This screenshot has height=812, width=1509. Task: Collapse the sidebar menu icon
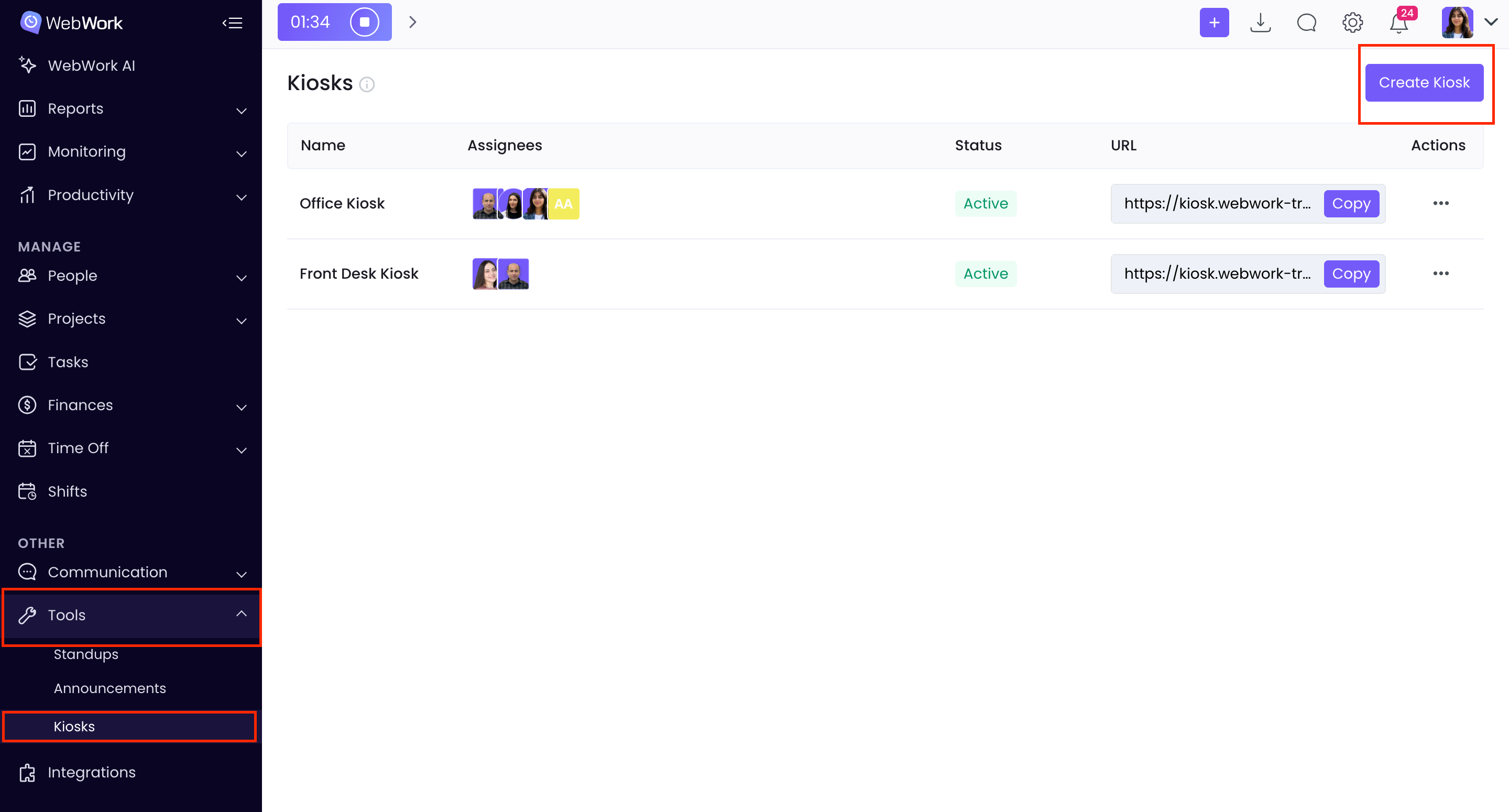pos(233,23)
